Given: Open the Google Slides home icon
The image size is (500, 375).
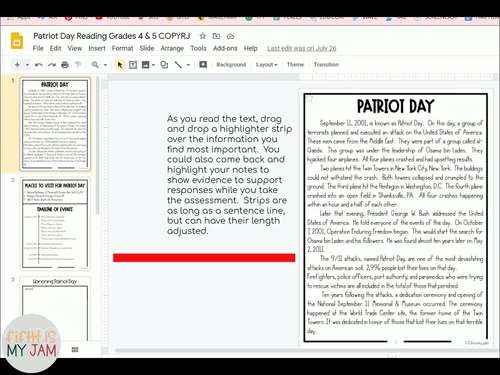Looking at the screenshot, I should 17,41.
